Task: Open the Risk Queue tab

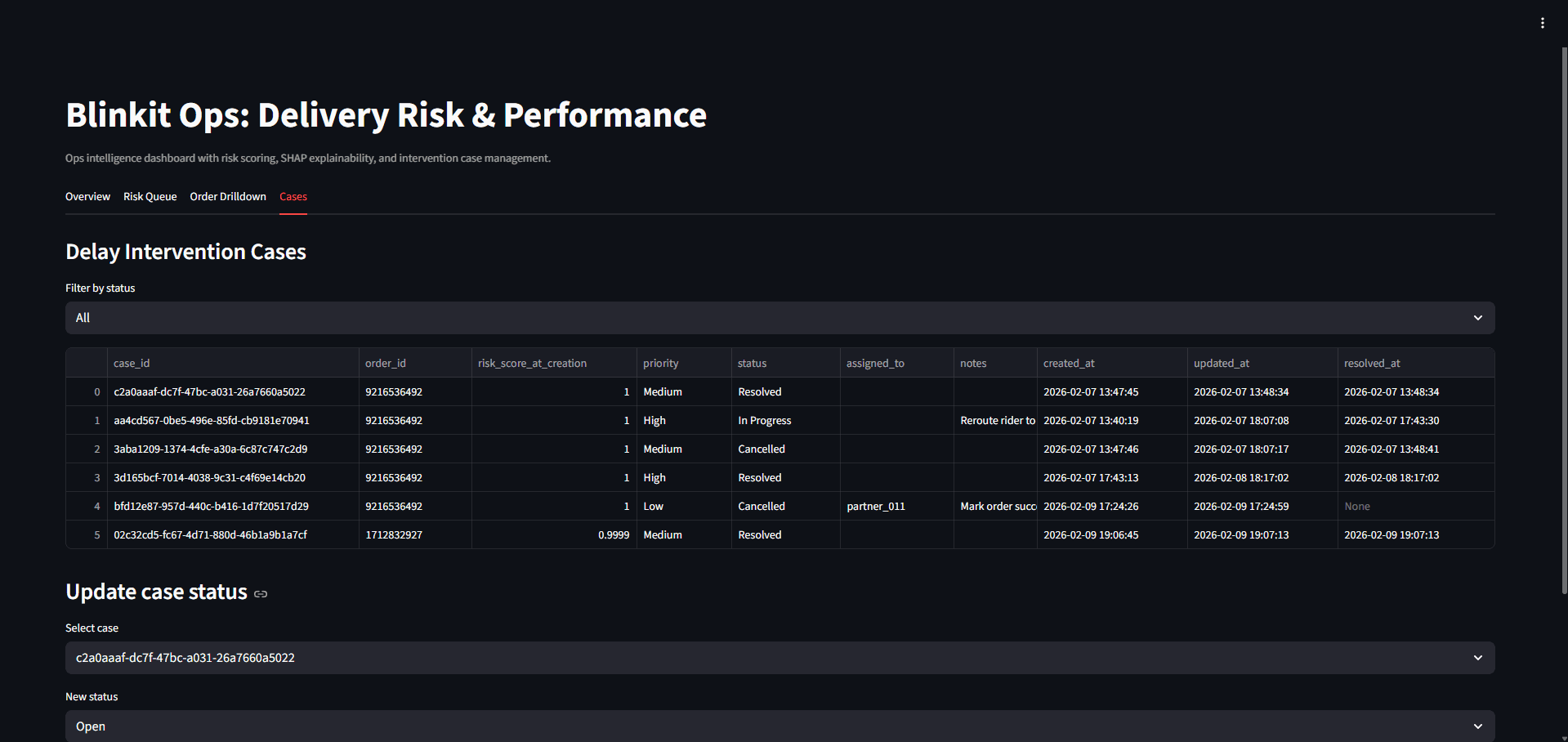Action: [150, 197]
